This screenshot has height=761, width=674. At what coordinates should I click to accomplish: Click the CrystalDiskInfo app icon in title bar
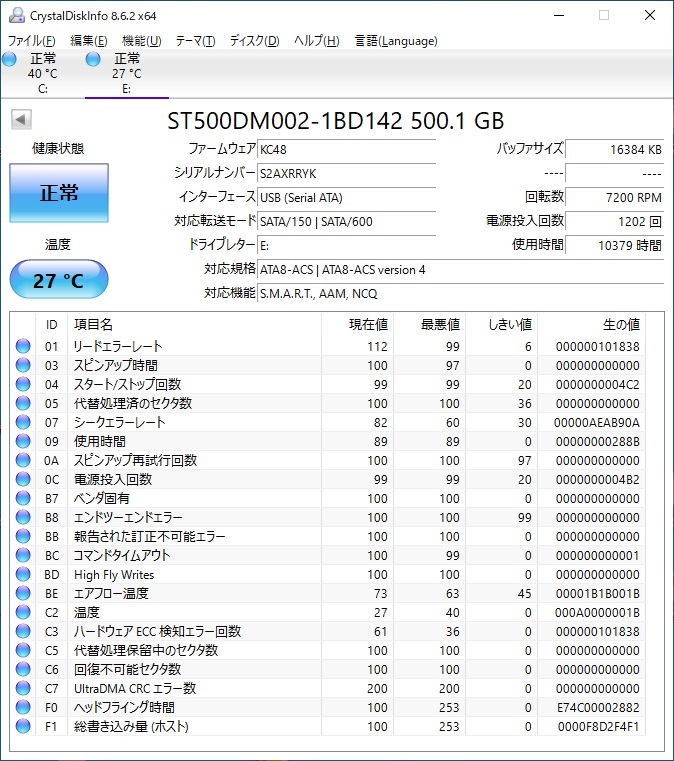(16, 16)
